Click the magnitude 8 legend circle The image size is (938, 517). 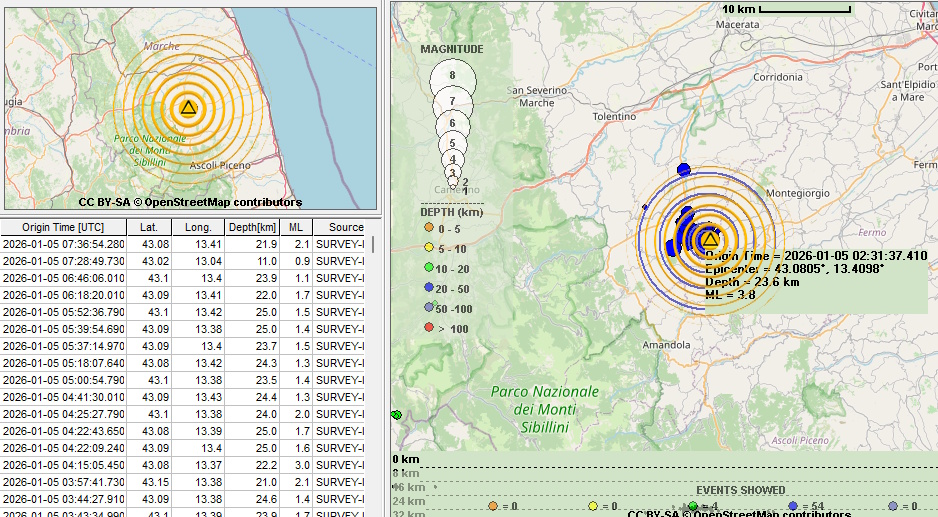(x=452, y=77)
